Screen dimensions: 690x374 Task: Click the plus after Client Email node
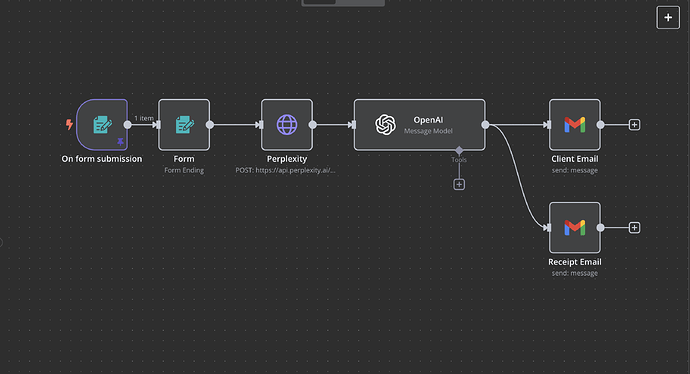pyautogui.click(x=634, y=125)
